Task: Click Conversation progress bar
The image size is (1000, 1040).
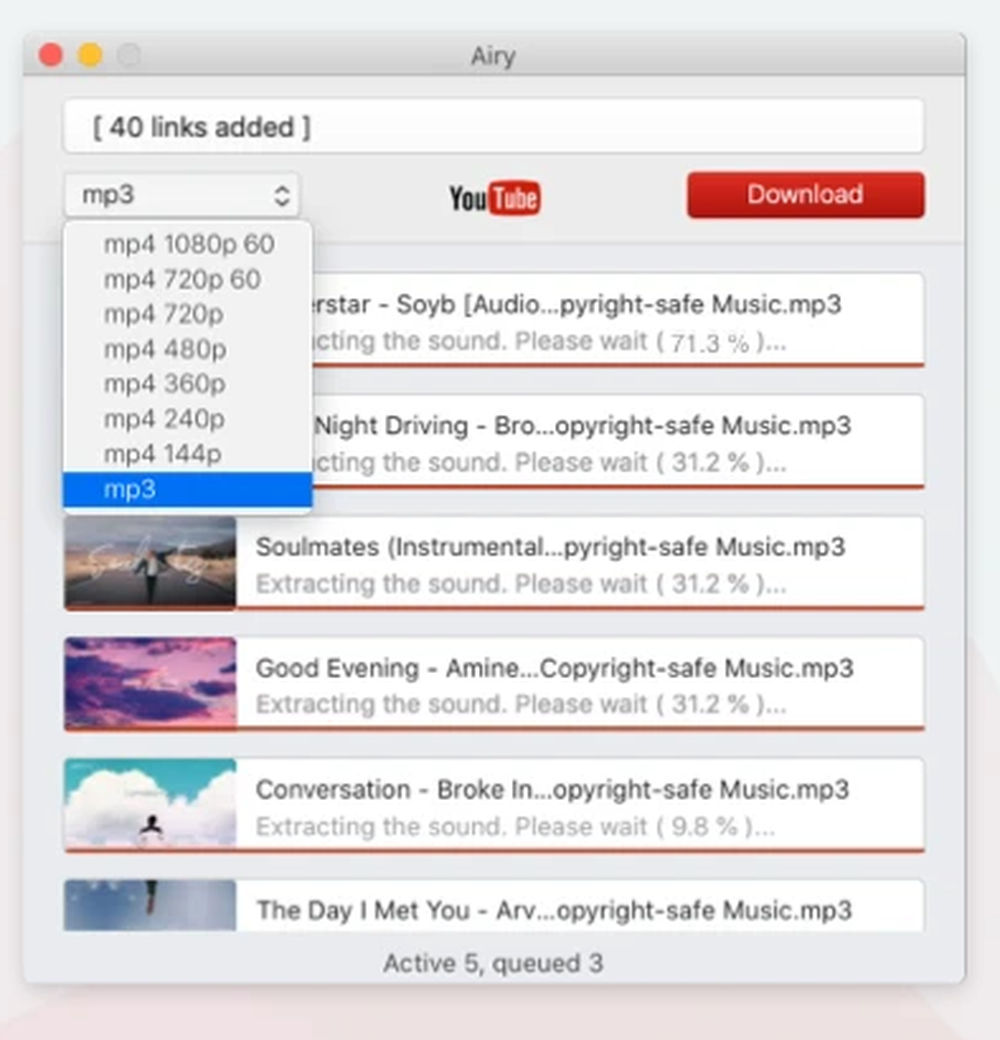Action: coord(494,850)
